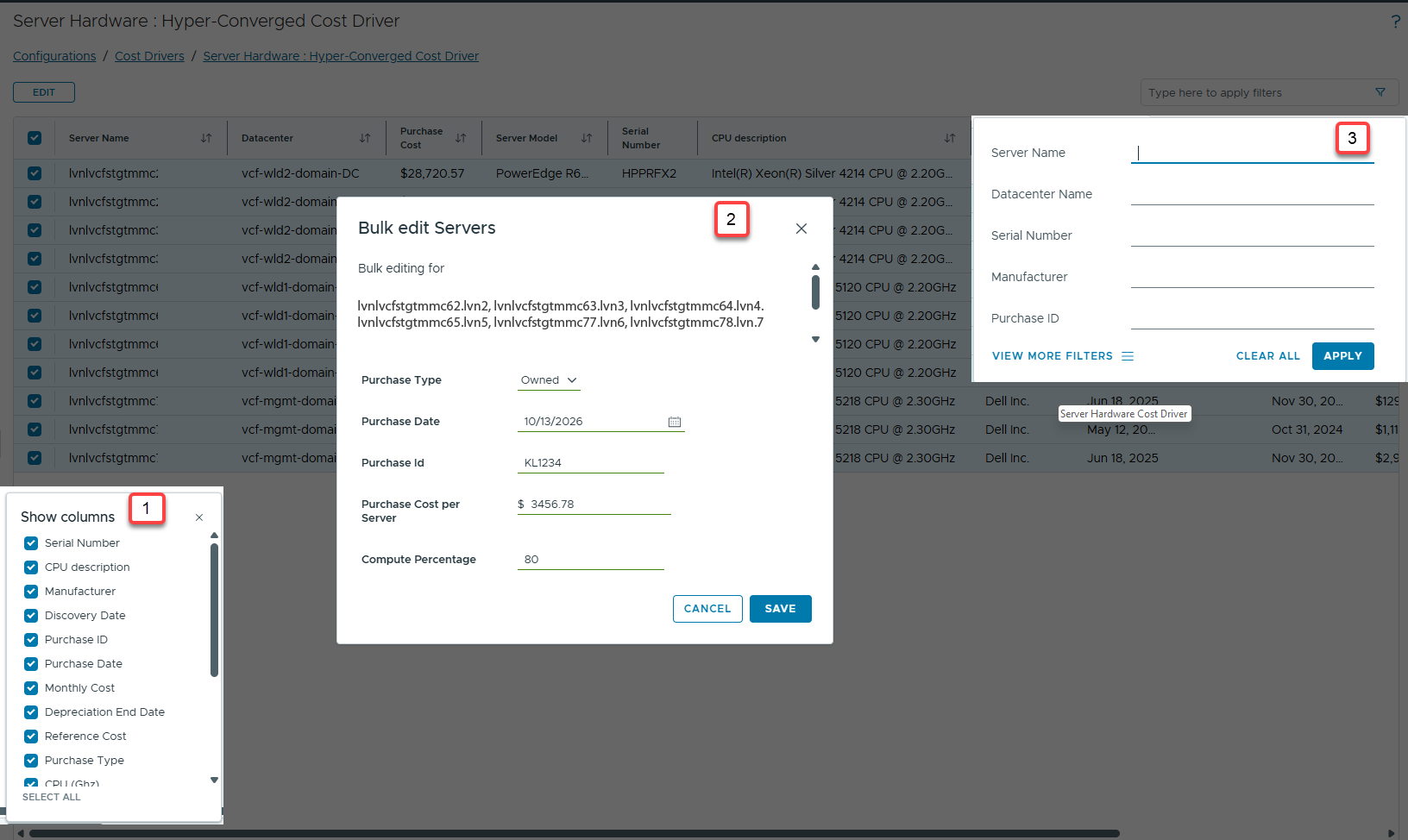Save the bulk edit changes
This screenshot has width=1408, height=840.
(x=780, y=609)
